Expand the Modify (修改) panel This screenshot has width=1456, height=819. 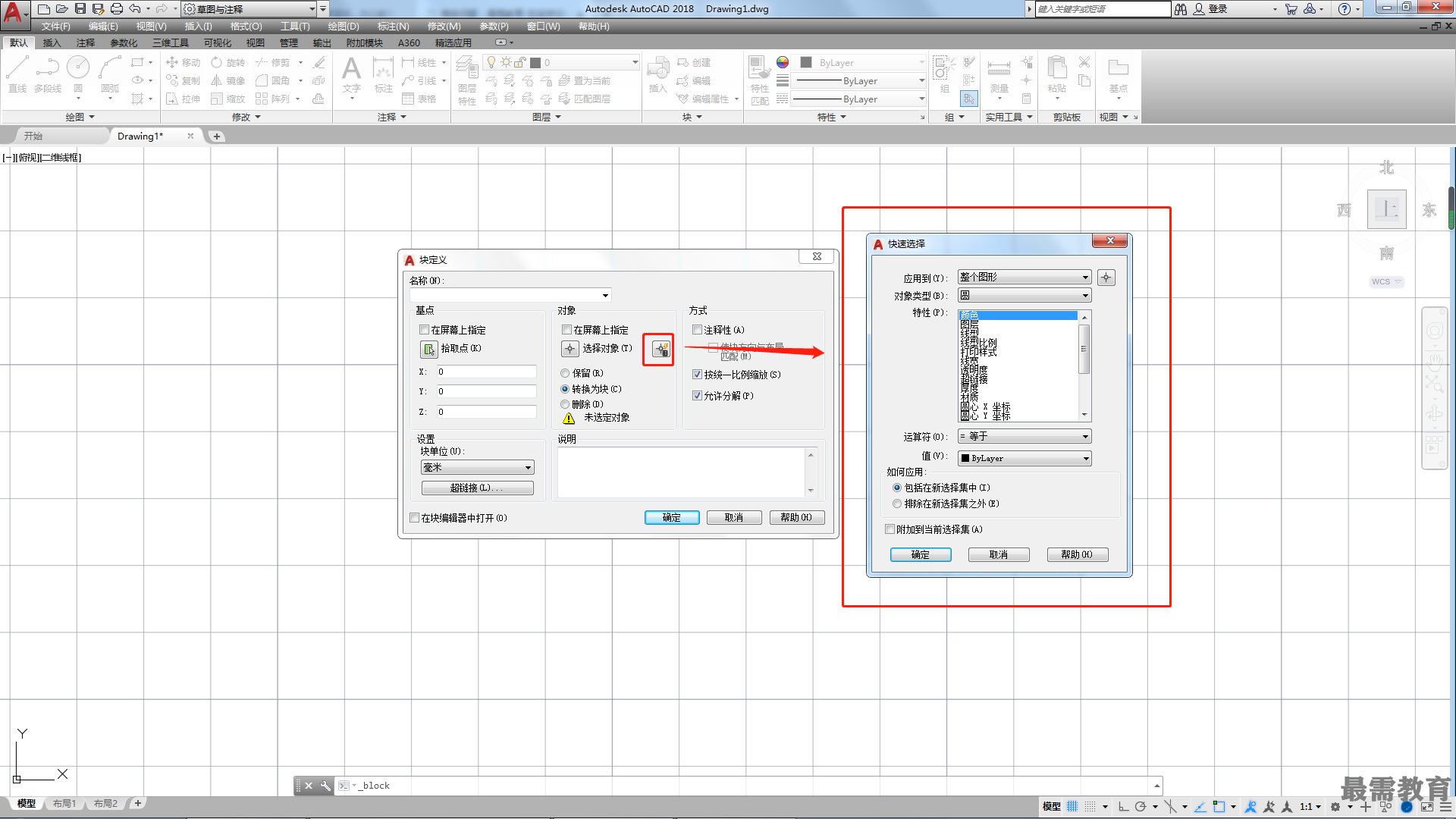click(x=246, y=117)
